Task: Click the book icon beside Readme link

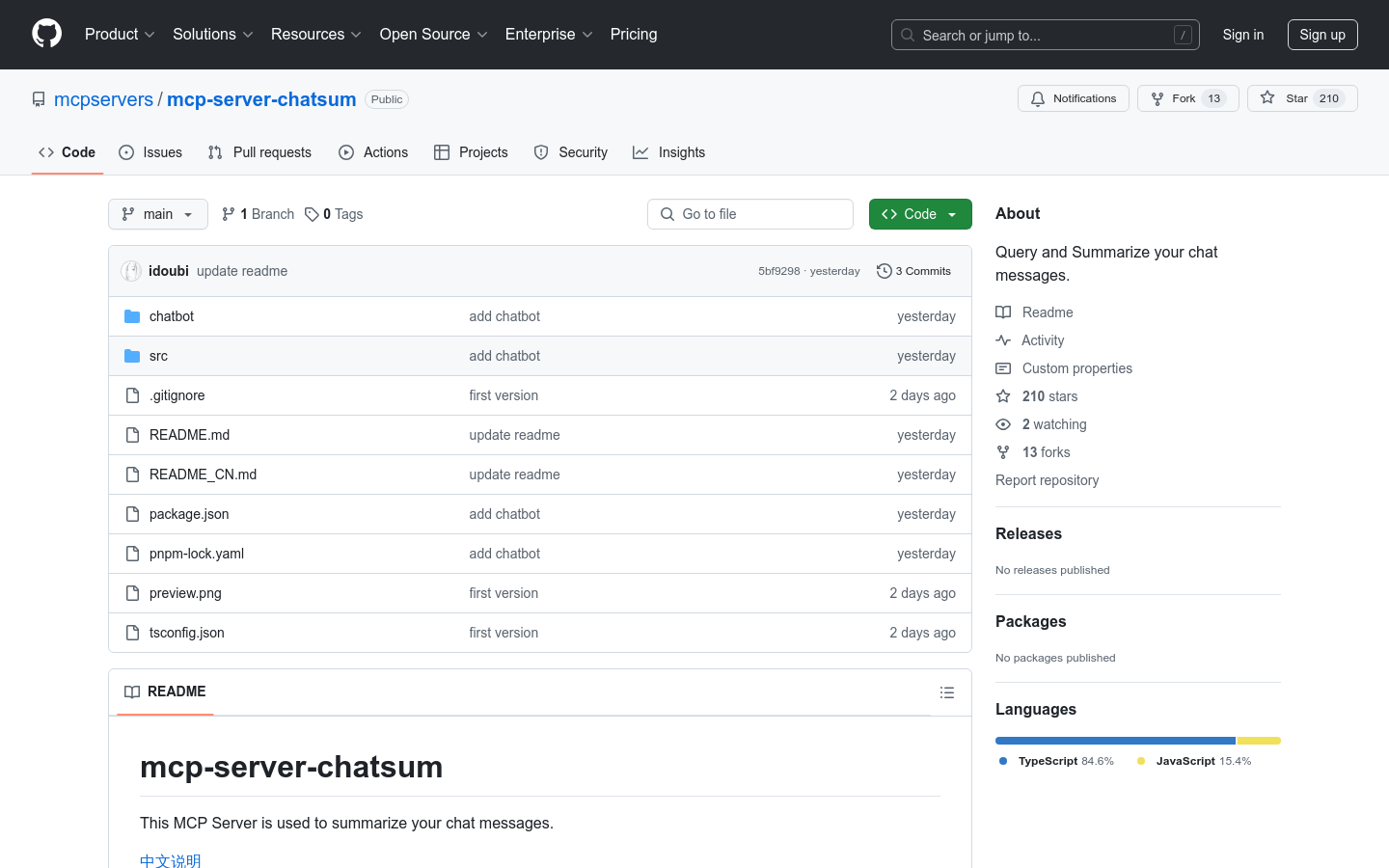Action: pos(1003,312)
